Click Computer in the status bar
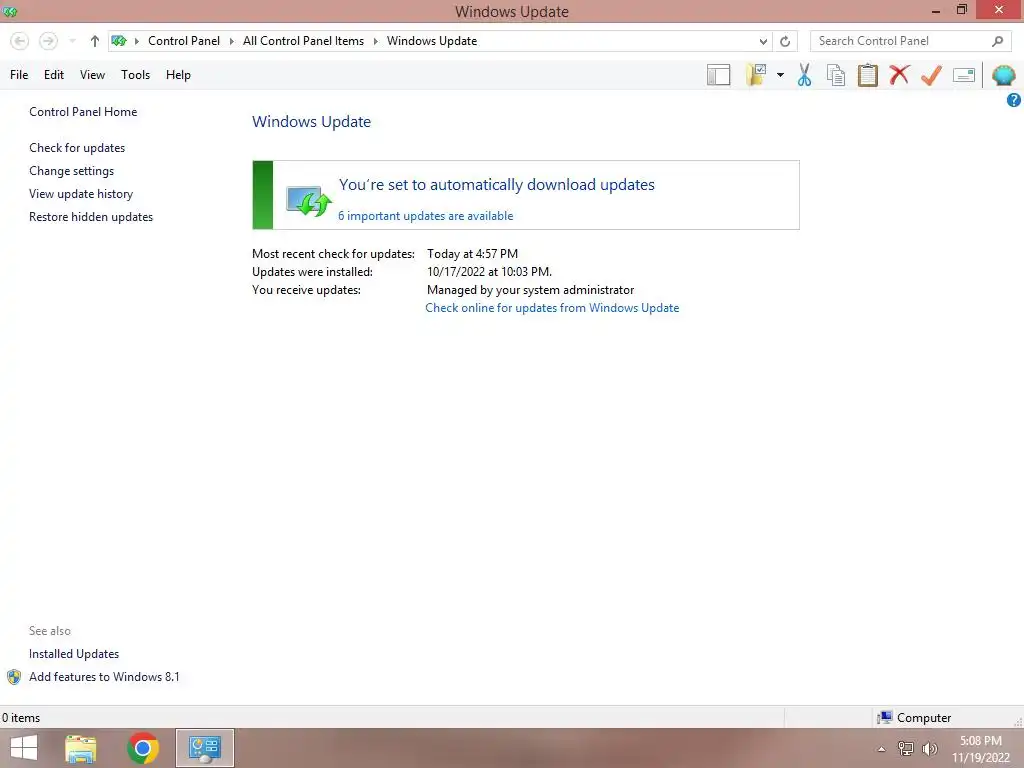The image size is (1024, 768). tap(914, 718)
